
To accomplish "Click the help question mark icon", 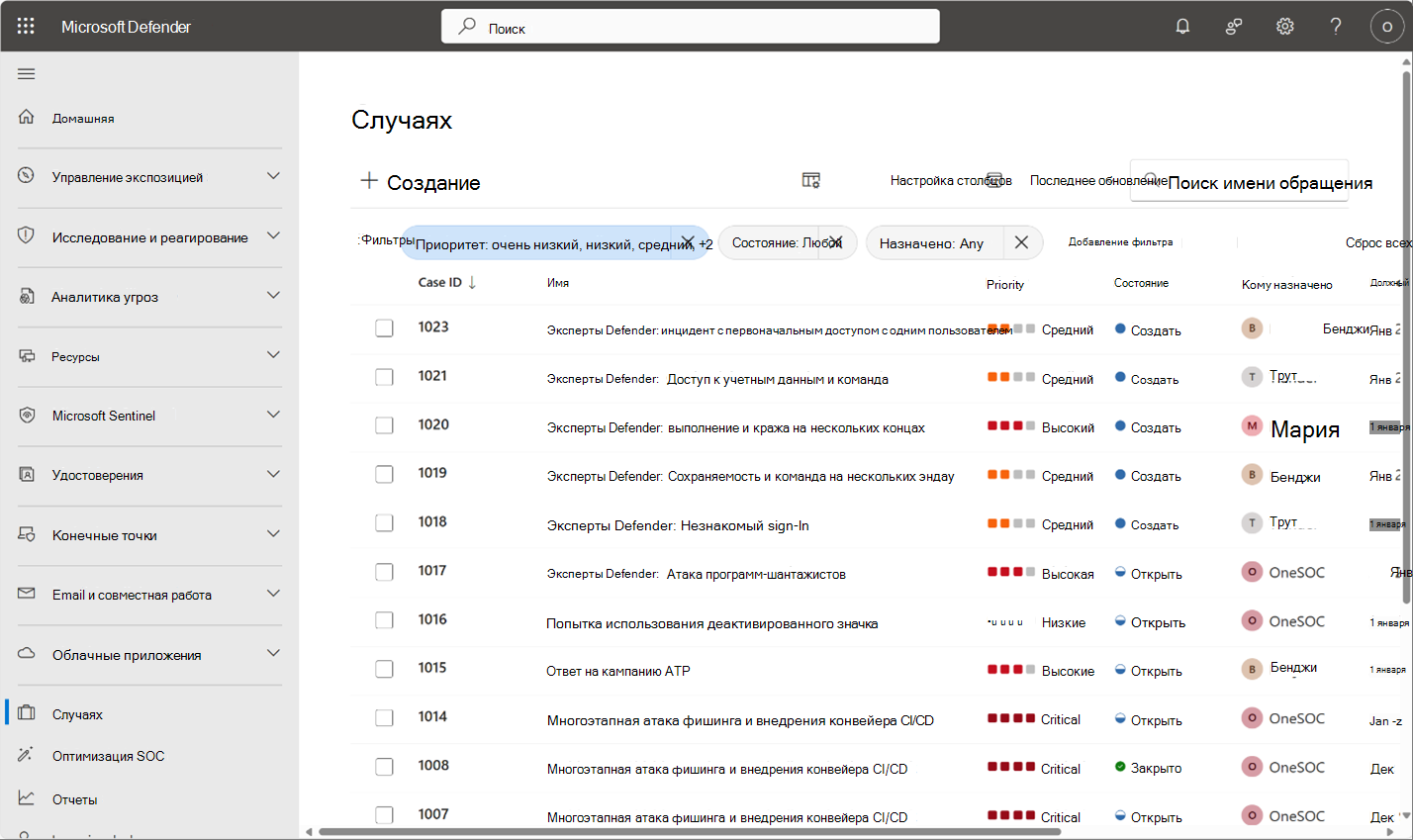I will tap(1336, 27).
